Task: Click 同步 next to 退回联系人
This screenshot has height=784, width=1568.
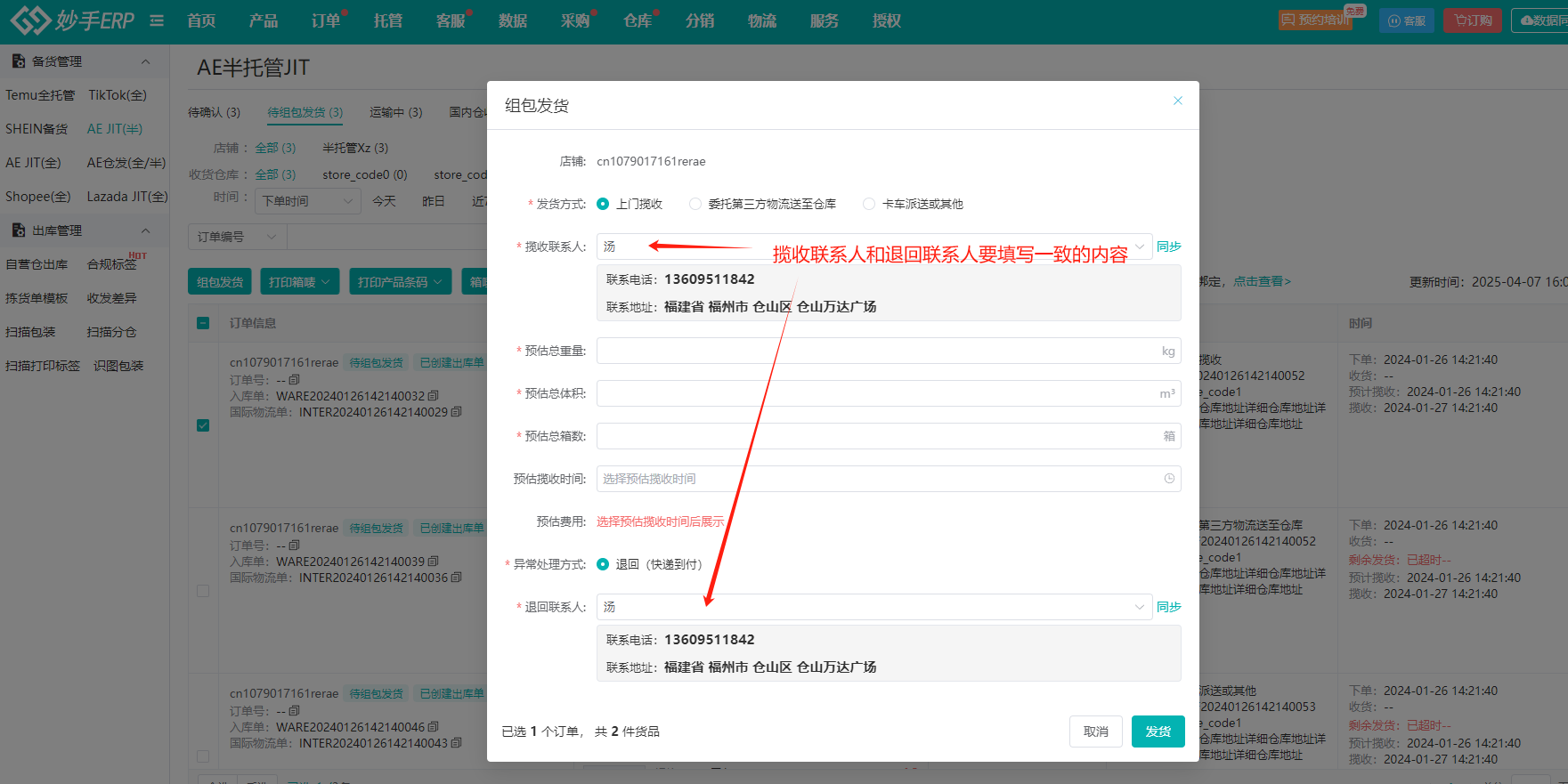Action: [1169, 607]
